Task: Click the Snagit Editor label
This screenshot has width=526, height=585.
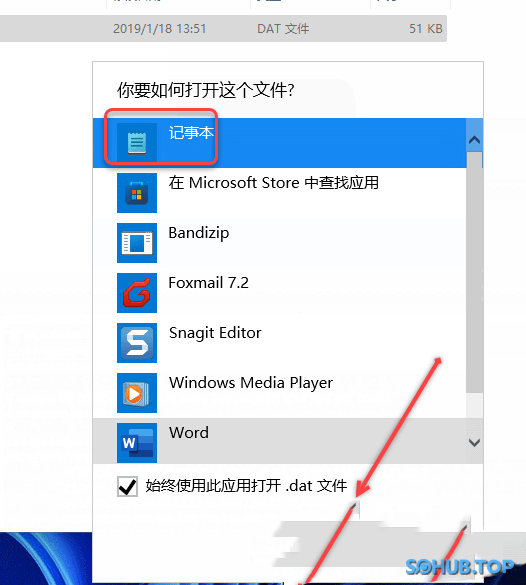Action: (x=215, y=333)
